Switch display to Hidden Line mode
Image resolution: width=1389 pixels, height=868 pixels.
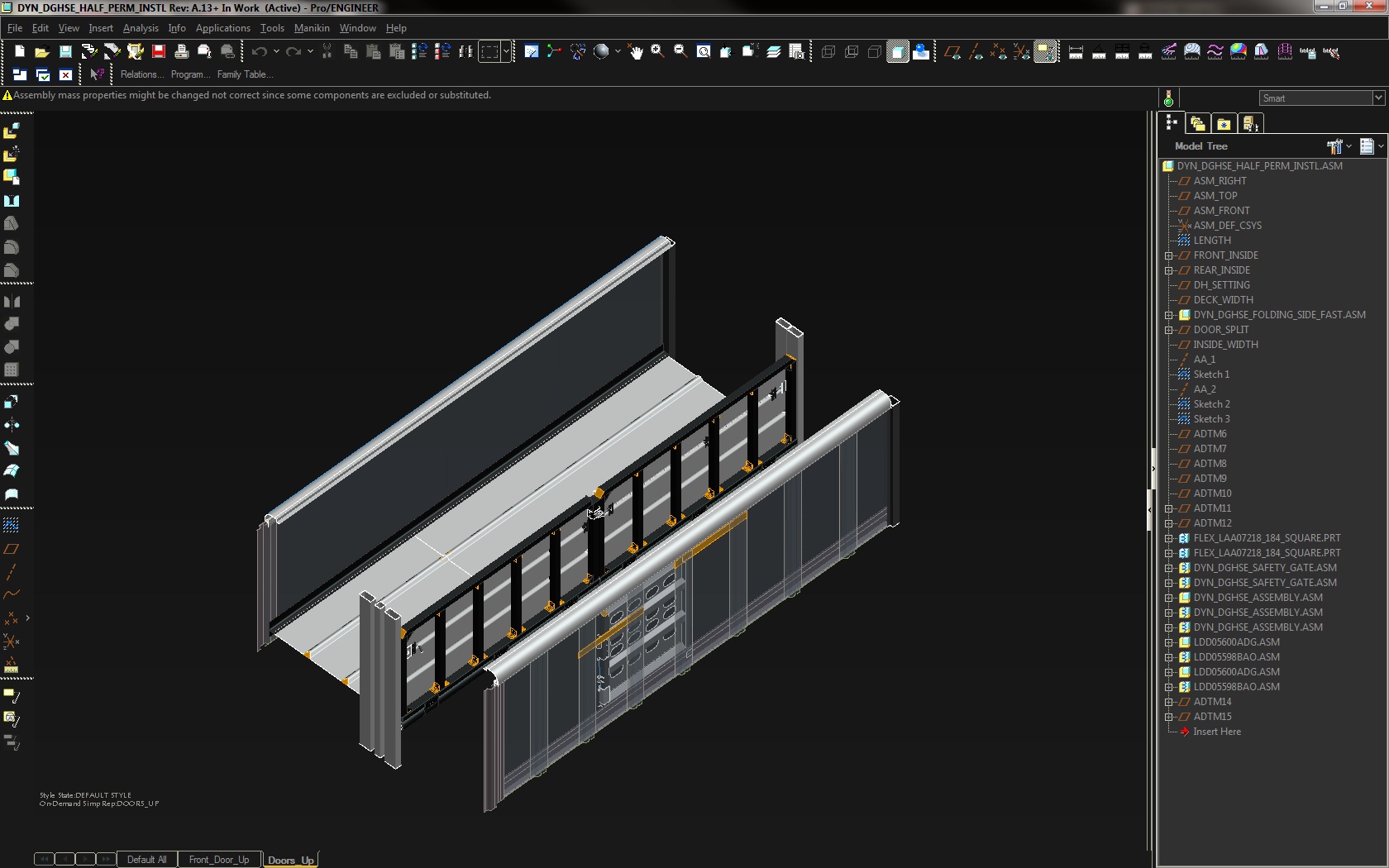pos(851,51)
